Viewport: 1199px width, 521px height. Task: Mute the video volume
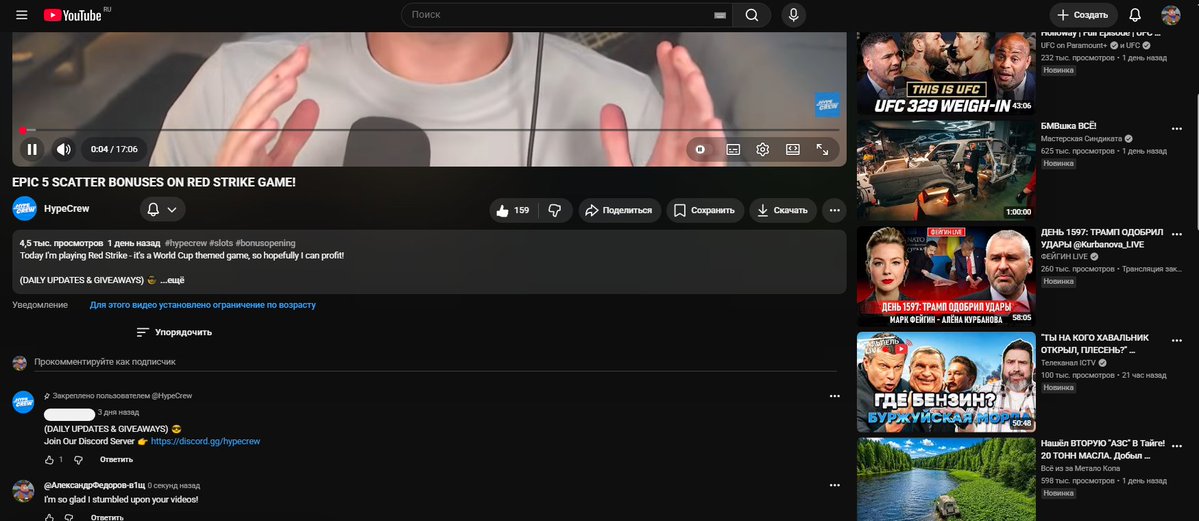[63, 149]
